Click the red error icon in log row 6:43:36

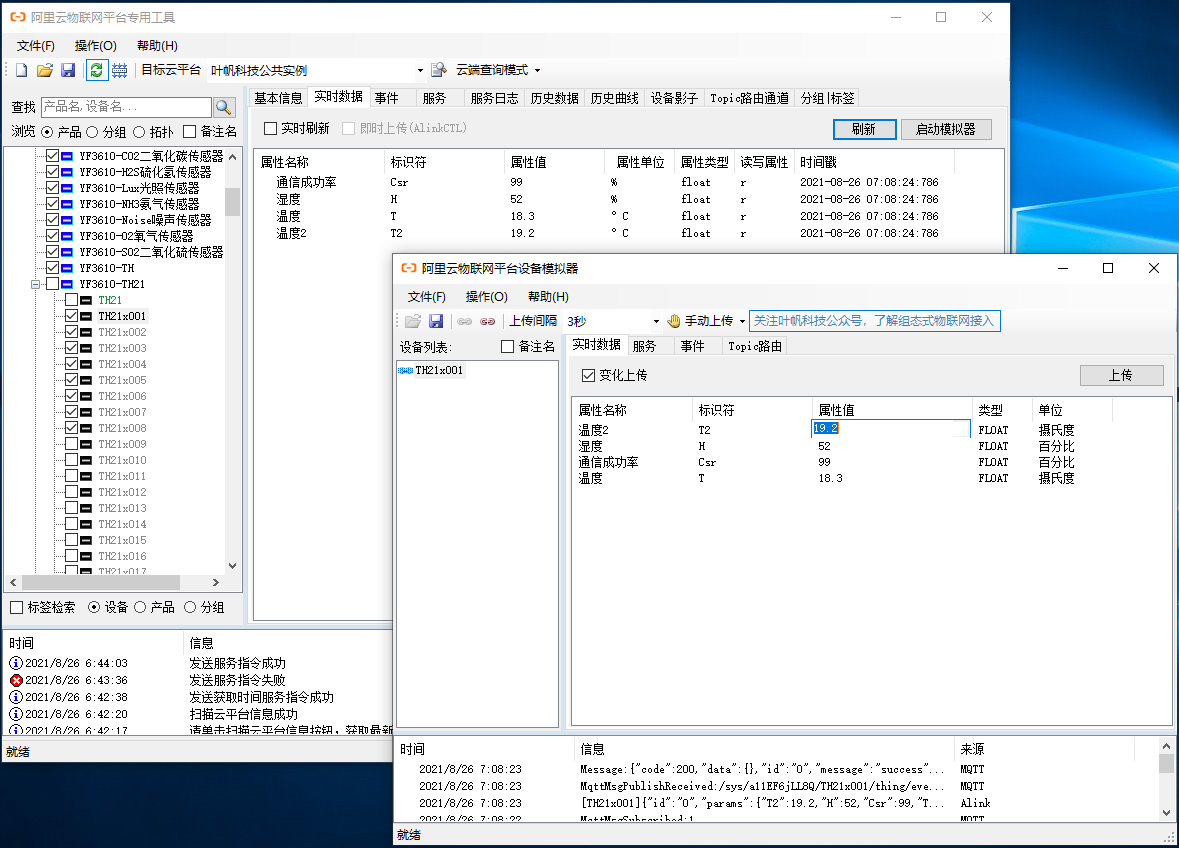pos(16,680)
